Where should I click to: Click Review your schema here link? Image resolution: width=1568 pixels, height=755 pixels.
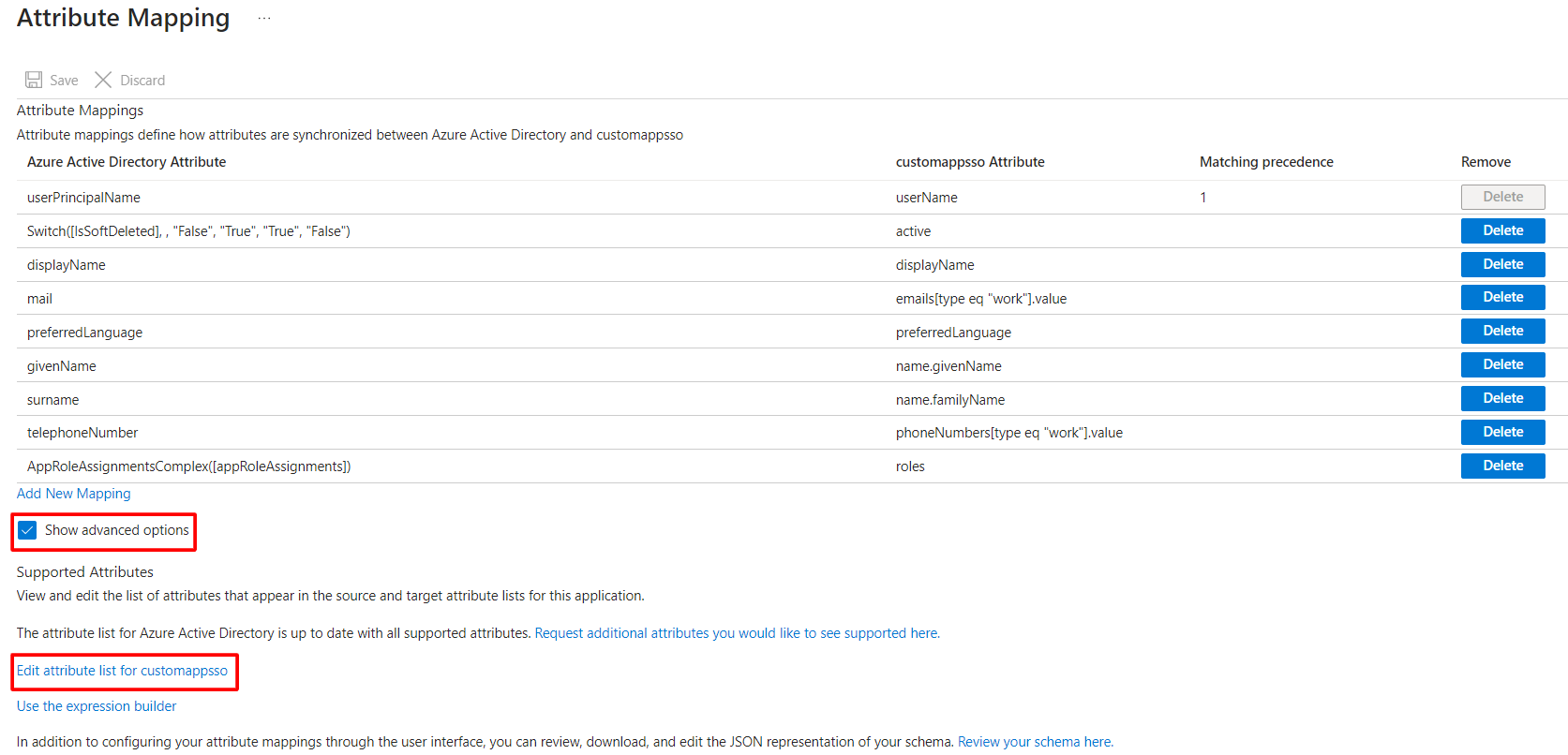(1035, 742)
